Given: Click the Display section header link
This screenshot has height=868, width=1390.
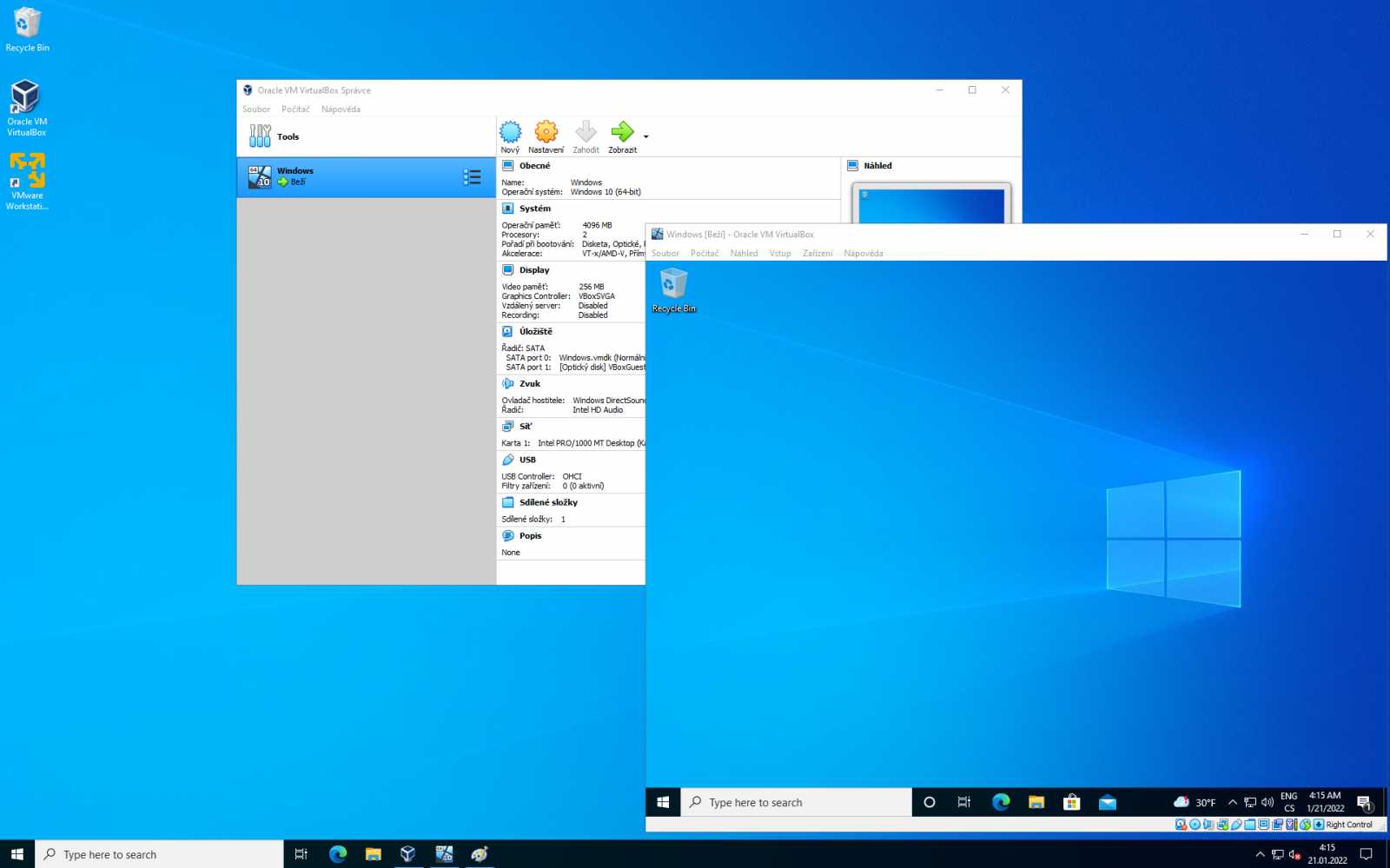Looking at the screenshot, I should [x=534, y=270].
